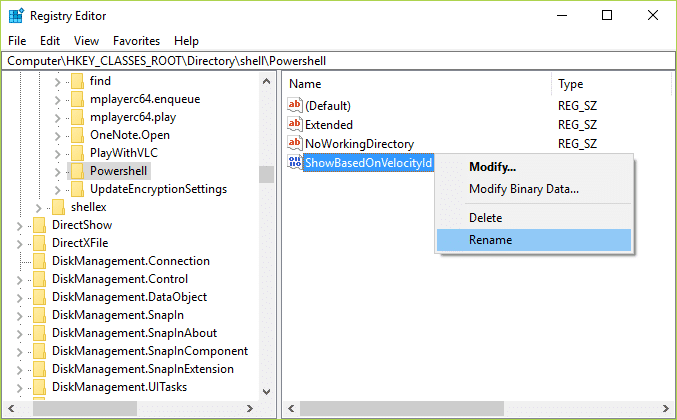Expand the Powershell key arrow

[57, 172]
